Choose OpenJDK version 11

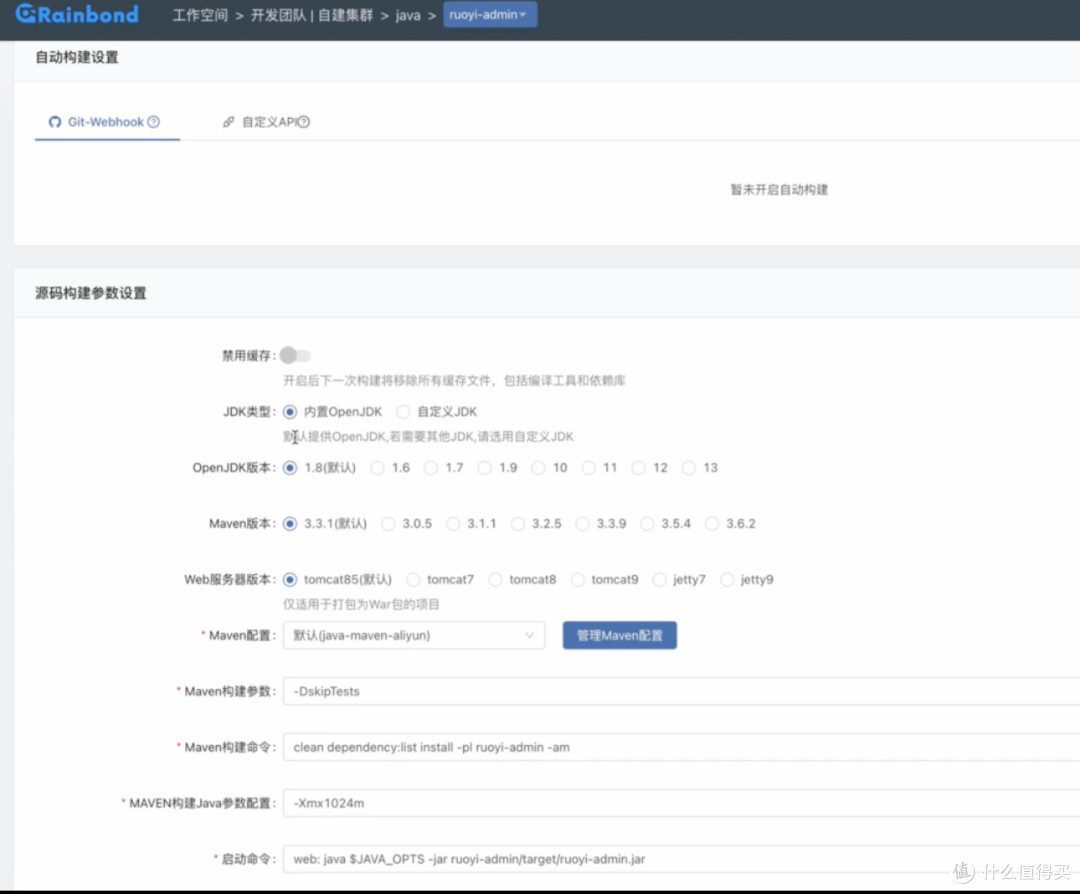coord(588,468)
